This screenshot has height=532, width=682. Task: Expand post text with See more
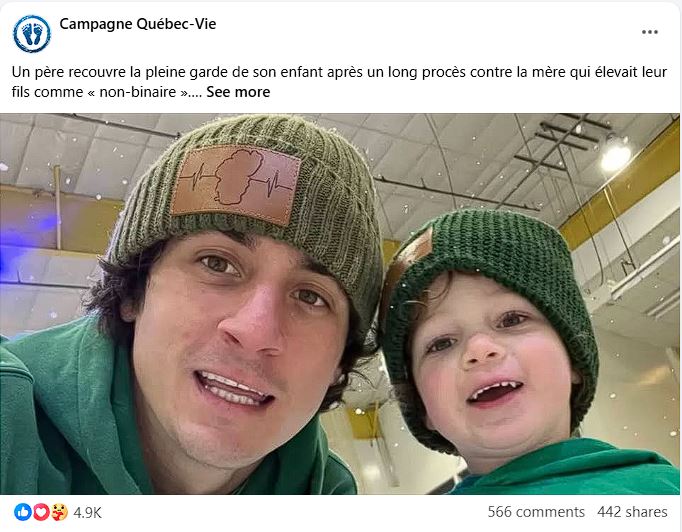pos(238,92)
